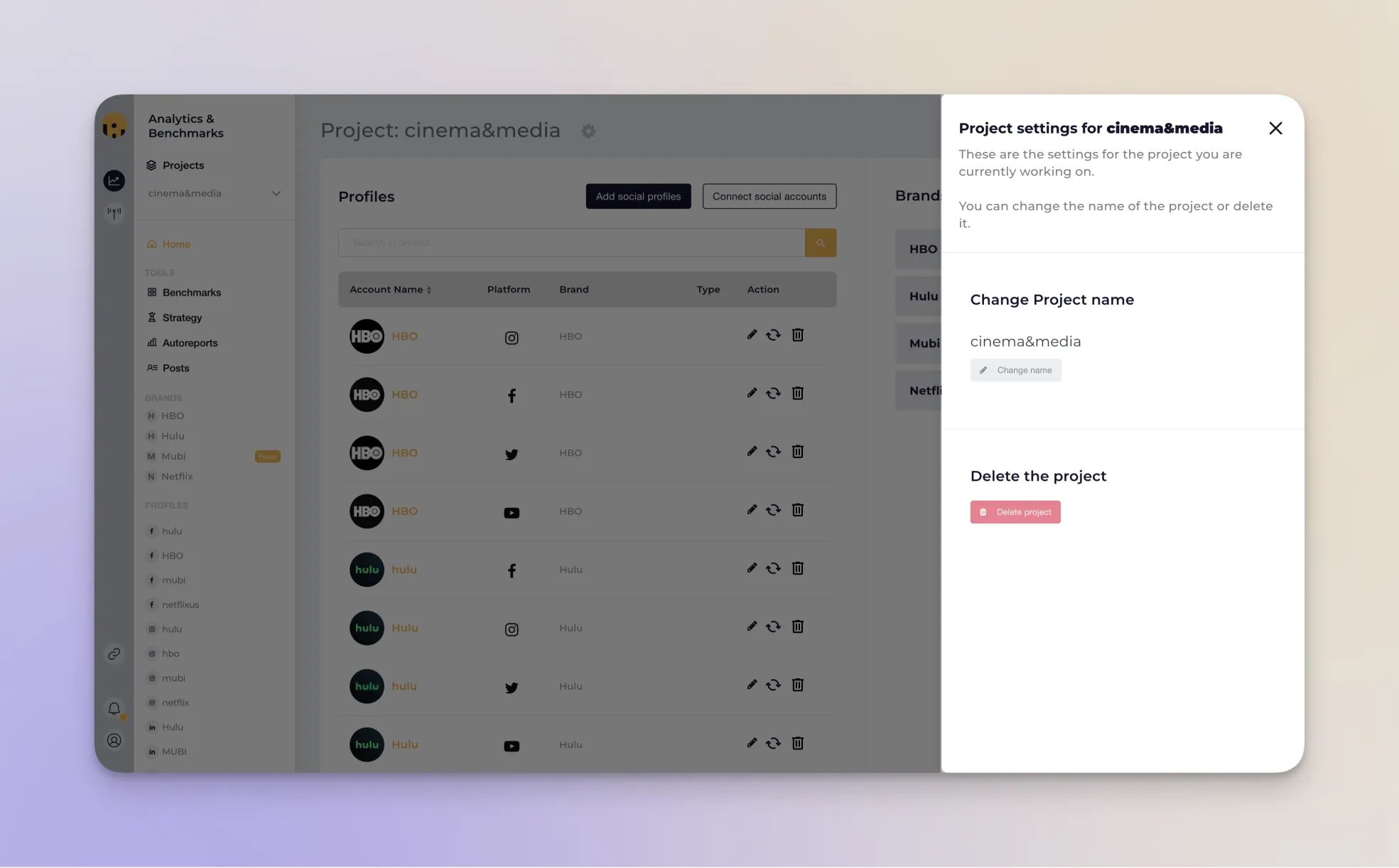
Task: Delete the hulu Facebook profile row
Action: click(798, 568)
